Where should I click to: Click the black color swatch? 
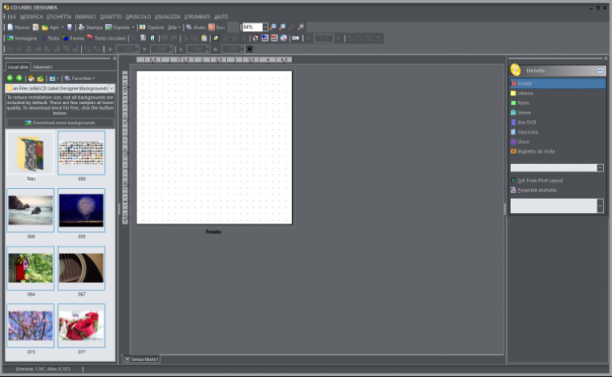click(x=249, y=49)
